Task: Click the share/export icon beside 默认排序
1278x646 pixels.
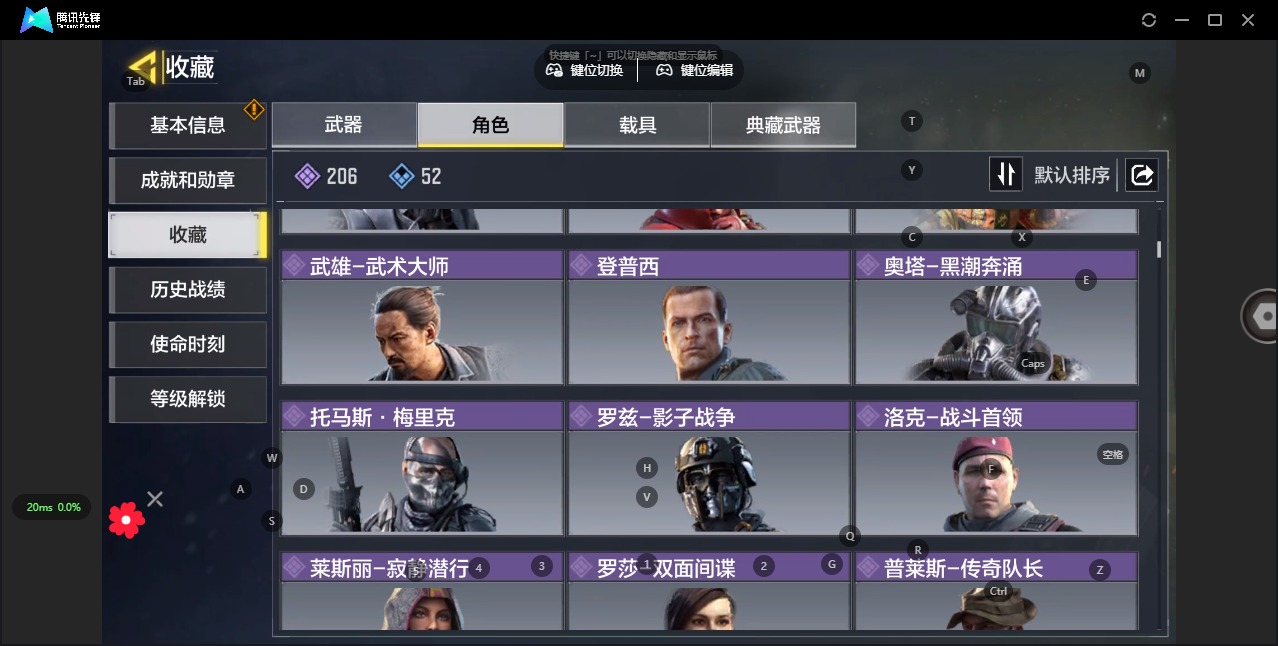Action: coord(1141,175)
